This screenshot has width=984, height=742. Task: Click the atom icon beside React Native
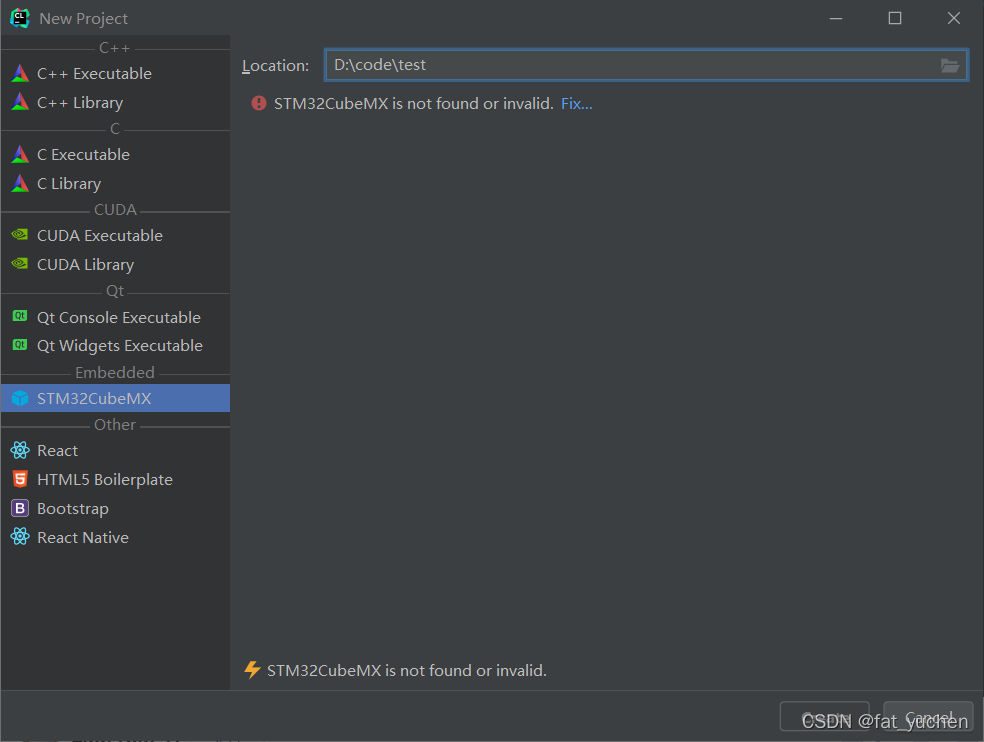tap(20, 537)
